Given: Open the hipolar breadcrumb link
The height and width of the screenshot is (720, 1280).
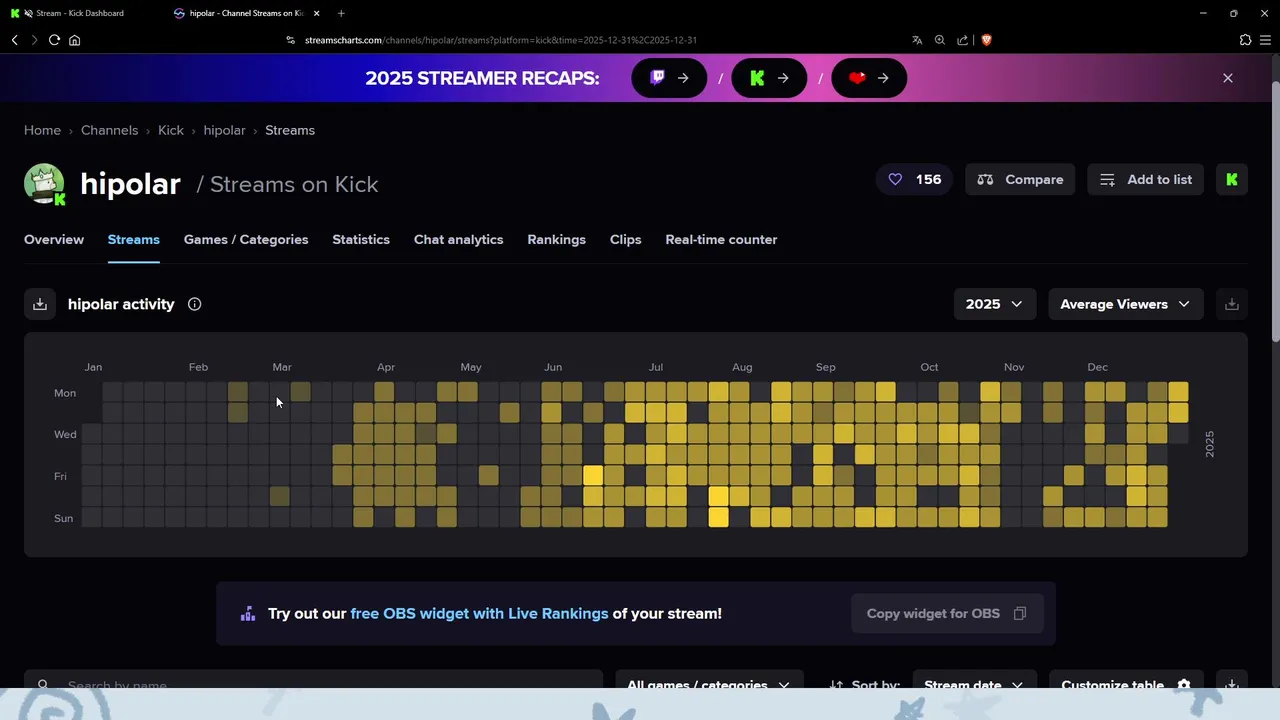Looking at the screenshot, I should click(x=224, y=130).
